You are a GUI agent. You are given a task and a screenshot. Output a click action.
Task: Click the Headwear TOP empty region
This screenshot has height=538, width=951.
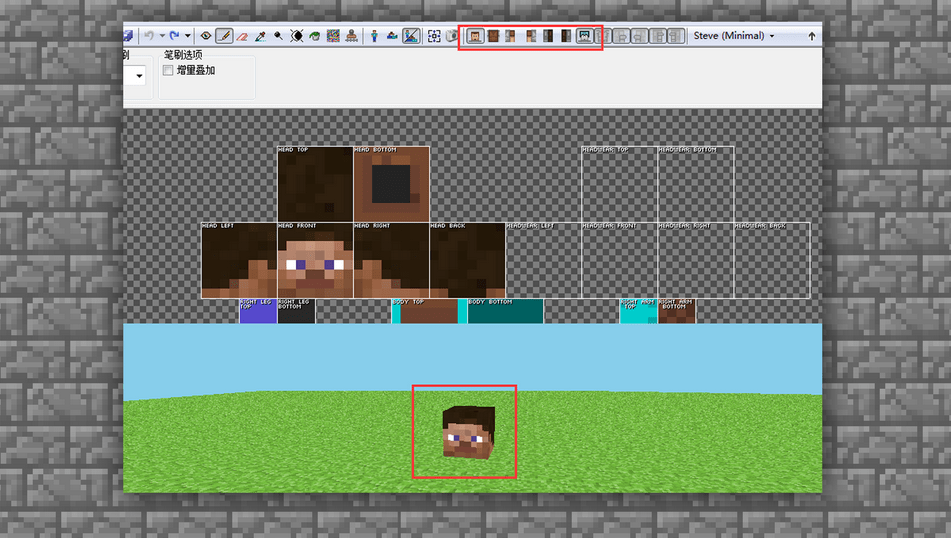pos(620,184)
